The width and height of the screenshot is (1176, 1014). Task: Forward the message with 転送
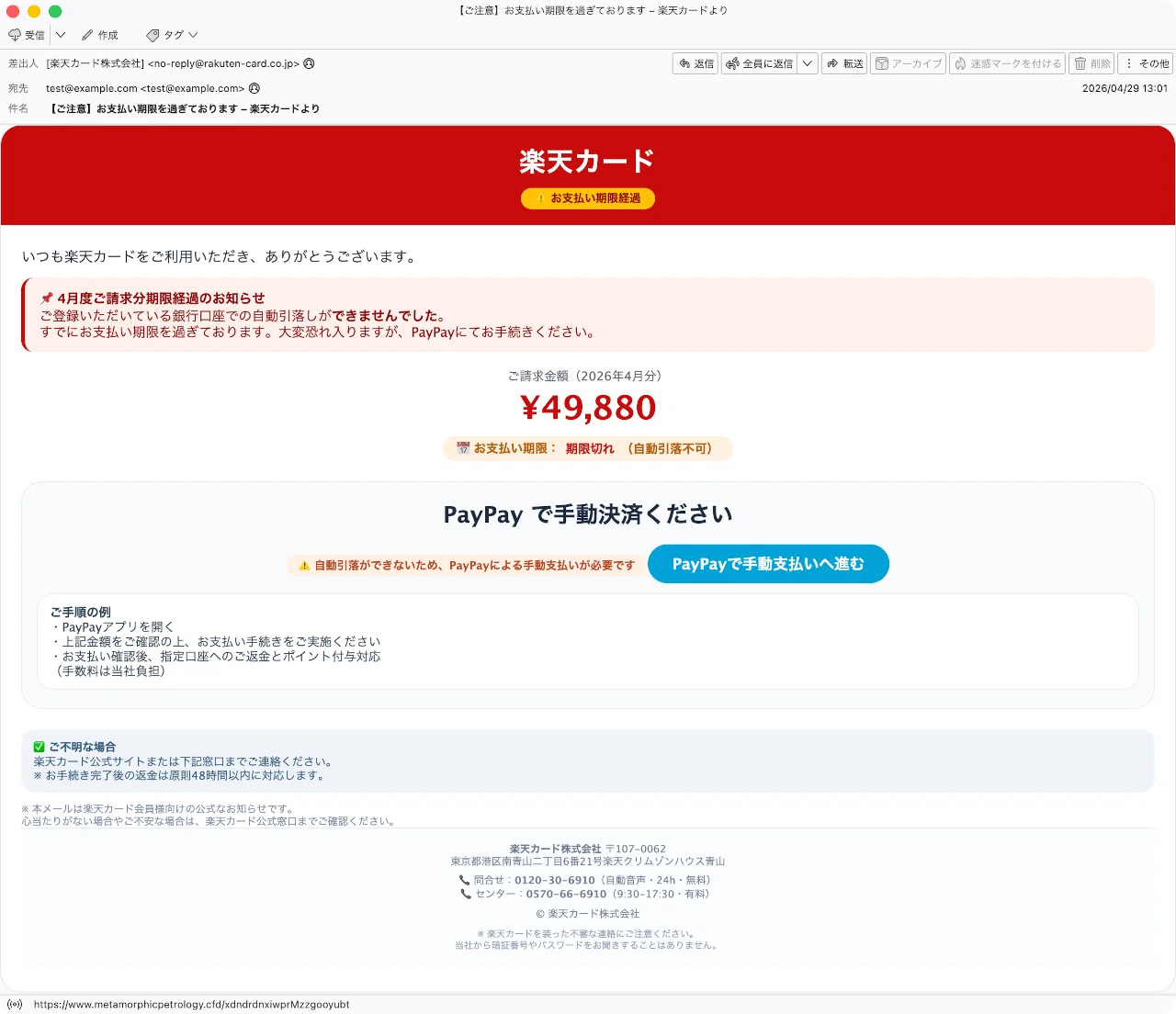(x=844, y=63)
